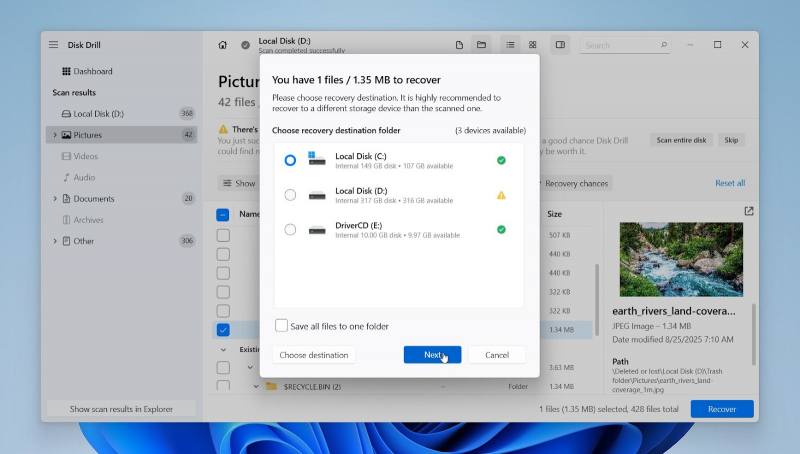The image size is (800, 454).
Task: Click the '1.34 MB' size cell in selected row
Action: click(561, 330)
